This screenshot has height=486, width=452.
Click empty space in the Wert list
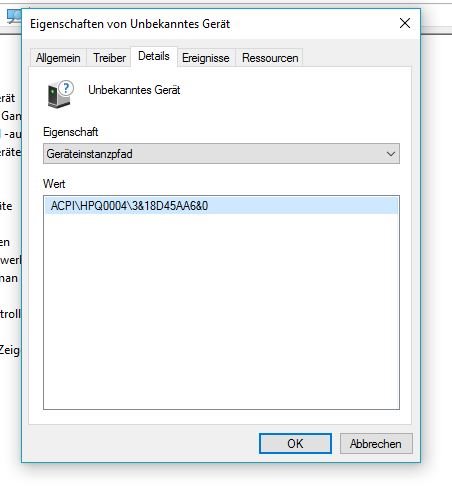click(221, 310)
